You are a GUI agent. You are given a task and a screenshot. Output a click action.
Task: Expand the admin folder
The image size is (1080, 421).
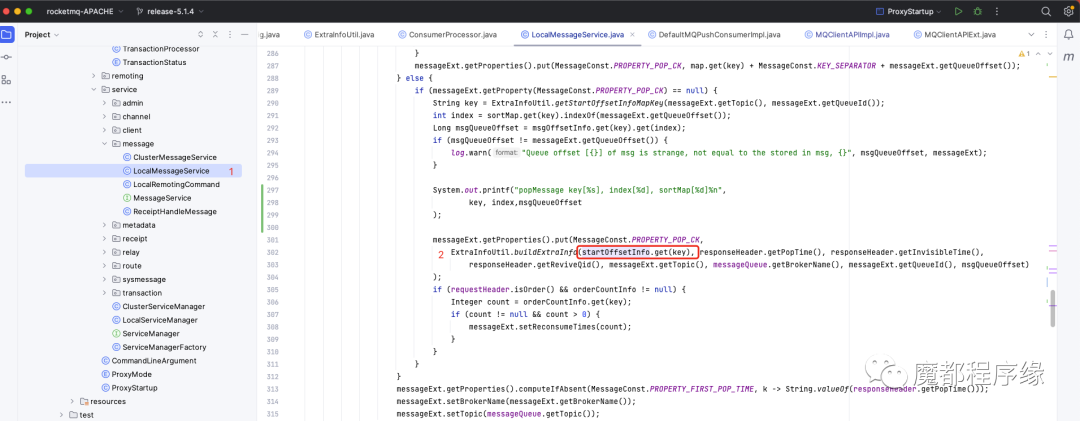(x=105, y=103)
